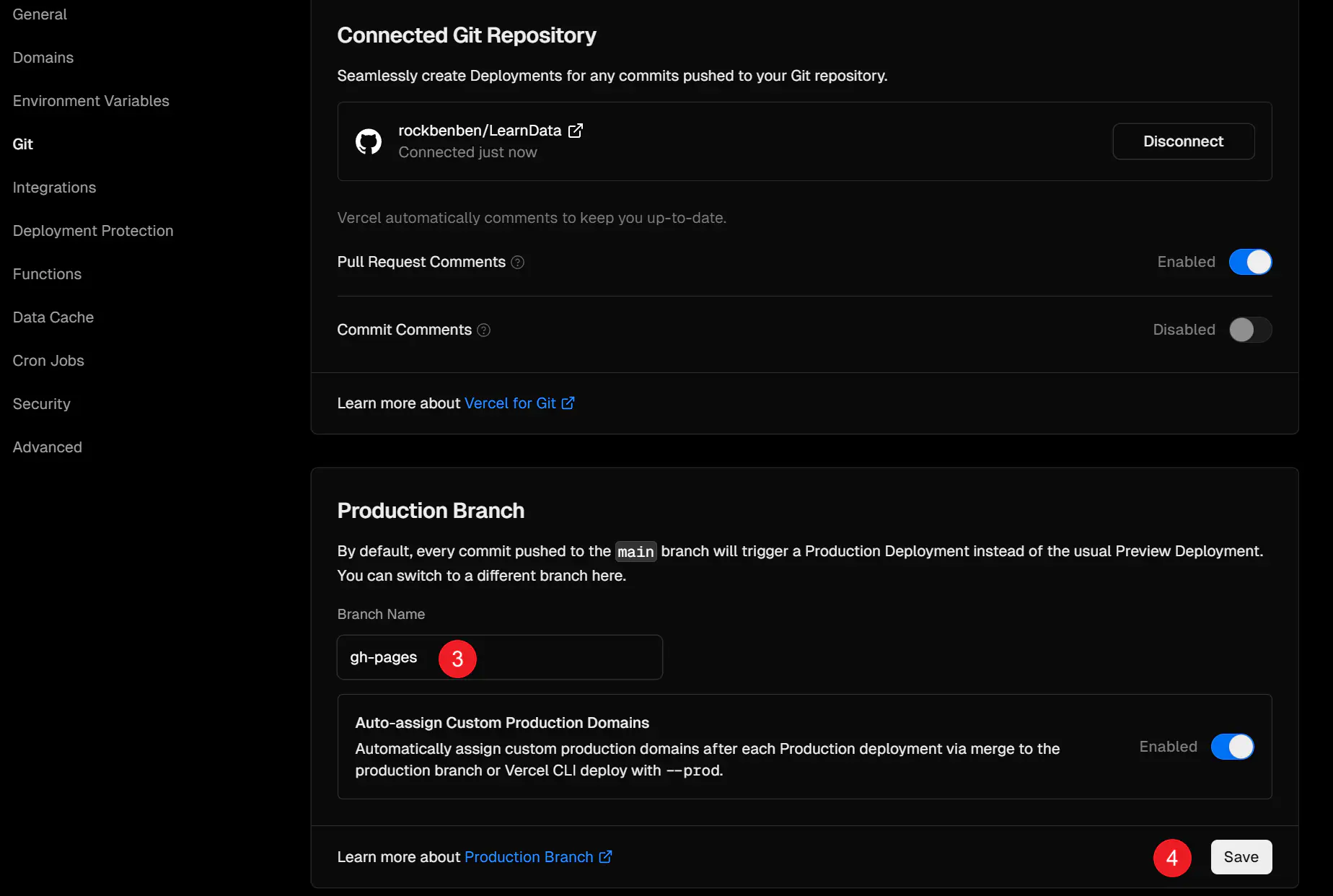Go to Environment Variables in sidebar
The height and width of the screenshot is (896, 1333).
(91, 101)
